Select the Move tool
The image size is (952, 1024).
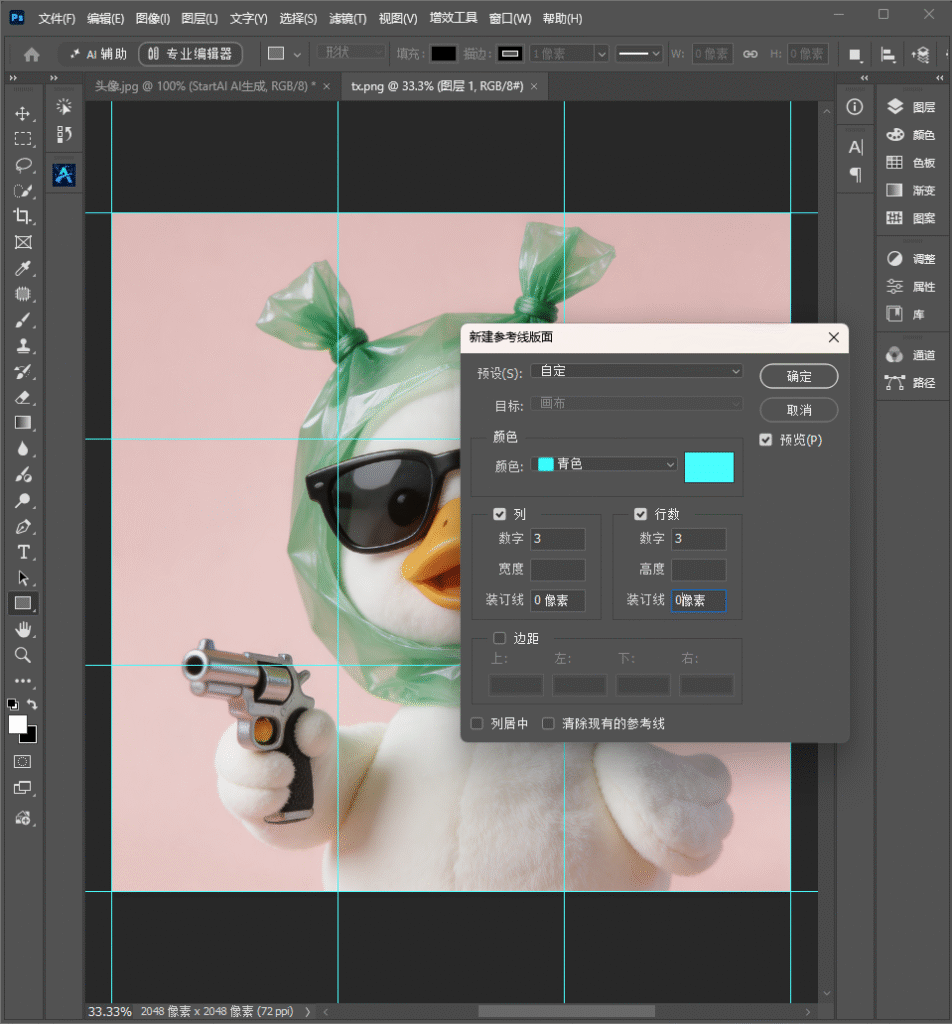point(23,114)
